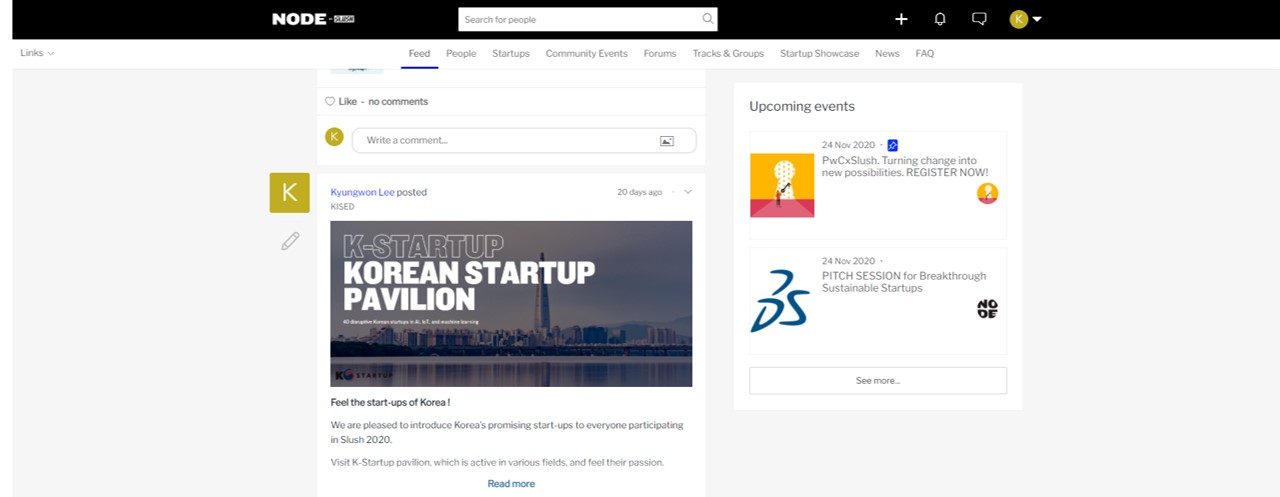Attach image via comment picture icon
Screen dimensions: 1280x497
pos(667,141)
